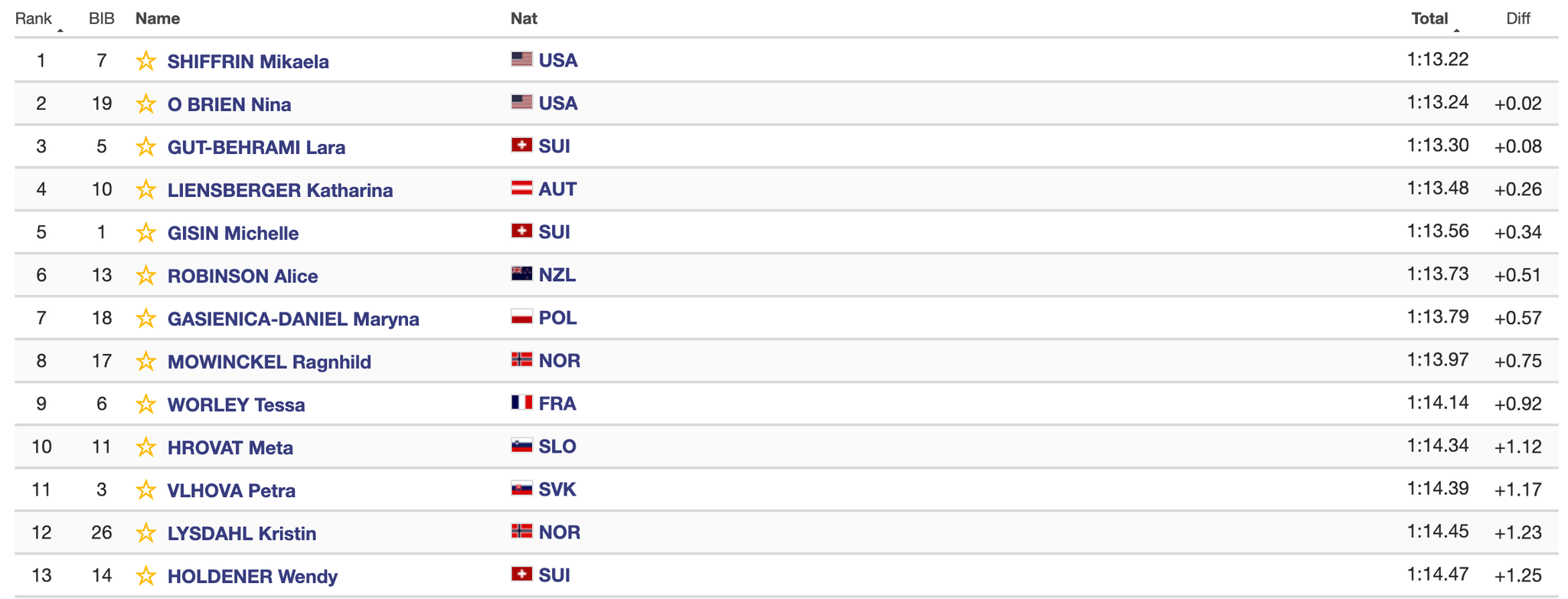Open VLHOVA Petra athlete link
1568x599 pixels.
[231, 490]
